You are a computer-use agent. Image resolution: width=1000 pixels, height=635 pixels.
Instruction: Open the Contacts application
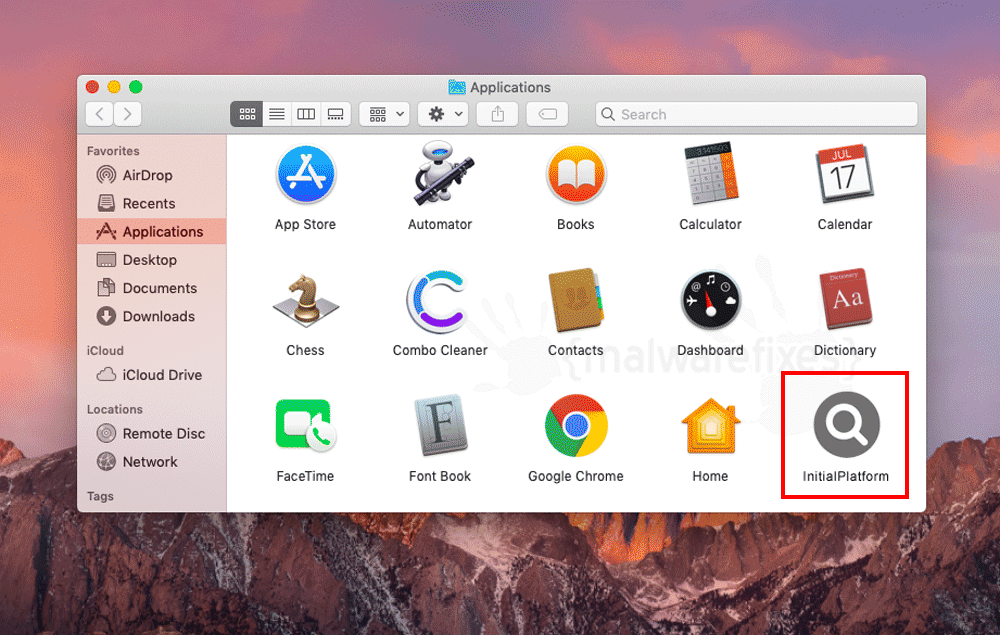tap(575, 300)
